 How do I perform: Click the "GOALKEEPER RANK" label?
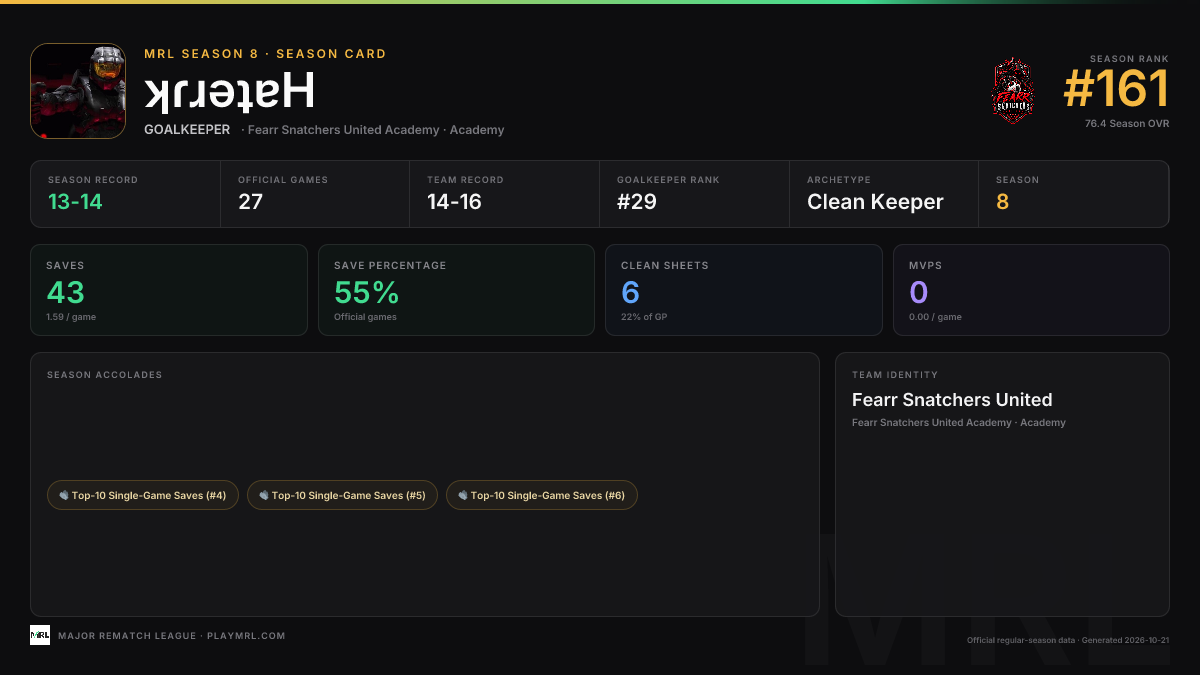(x=668, y=180)
